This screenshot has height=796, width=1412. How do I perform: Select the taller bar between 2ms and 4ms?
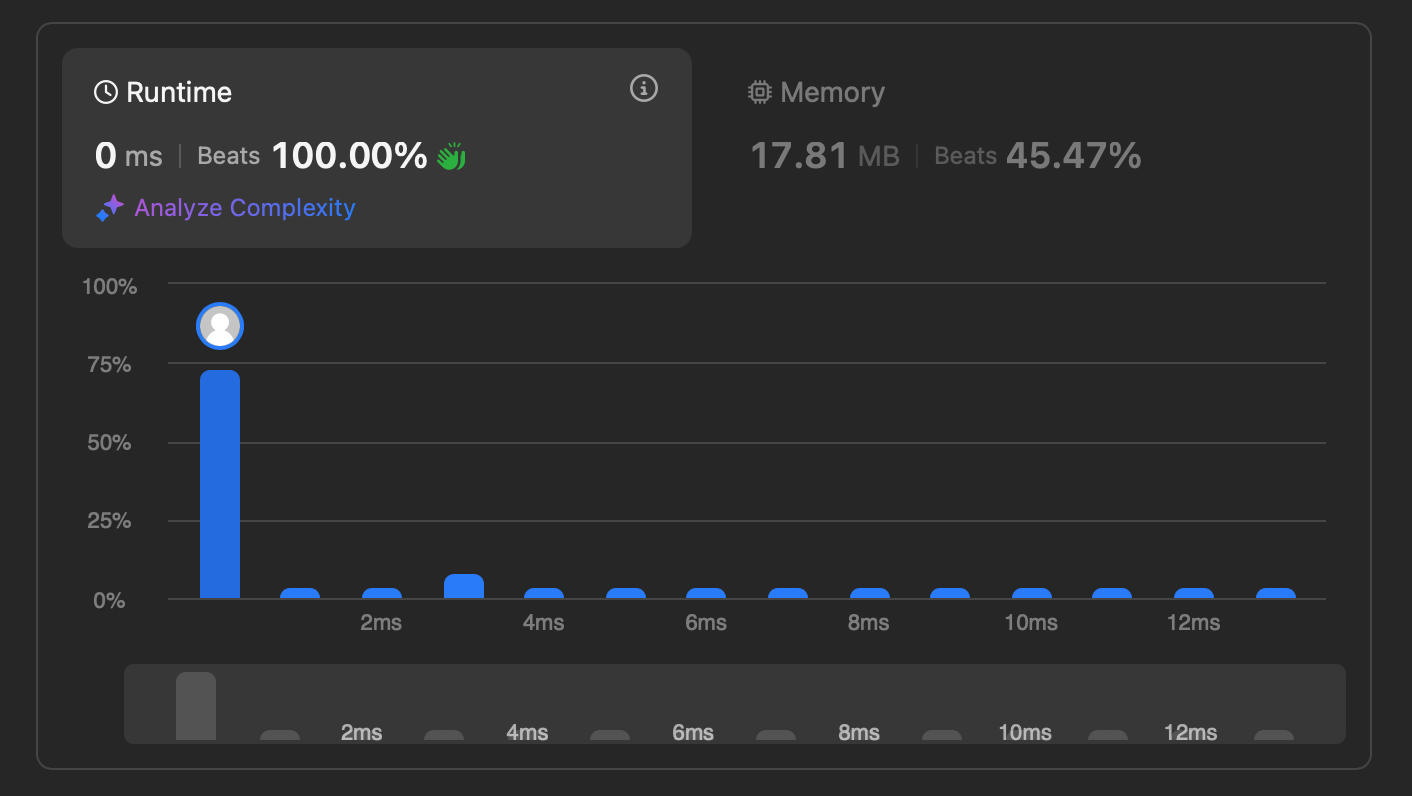pyautogui.click(x=464, y=586)
